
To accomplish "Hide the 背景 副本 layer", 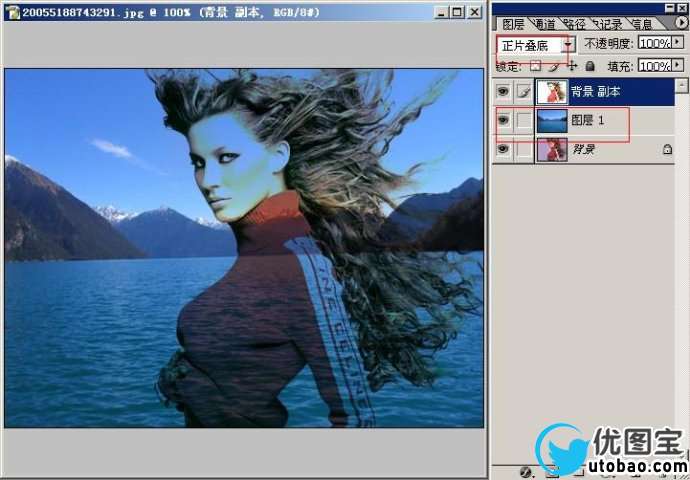I will tap(503, 93).
